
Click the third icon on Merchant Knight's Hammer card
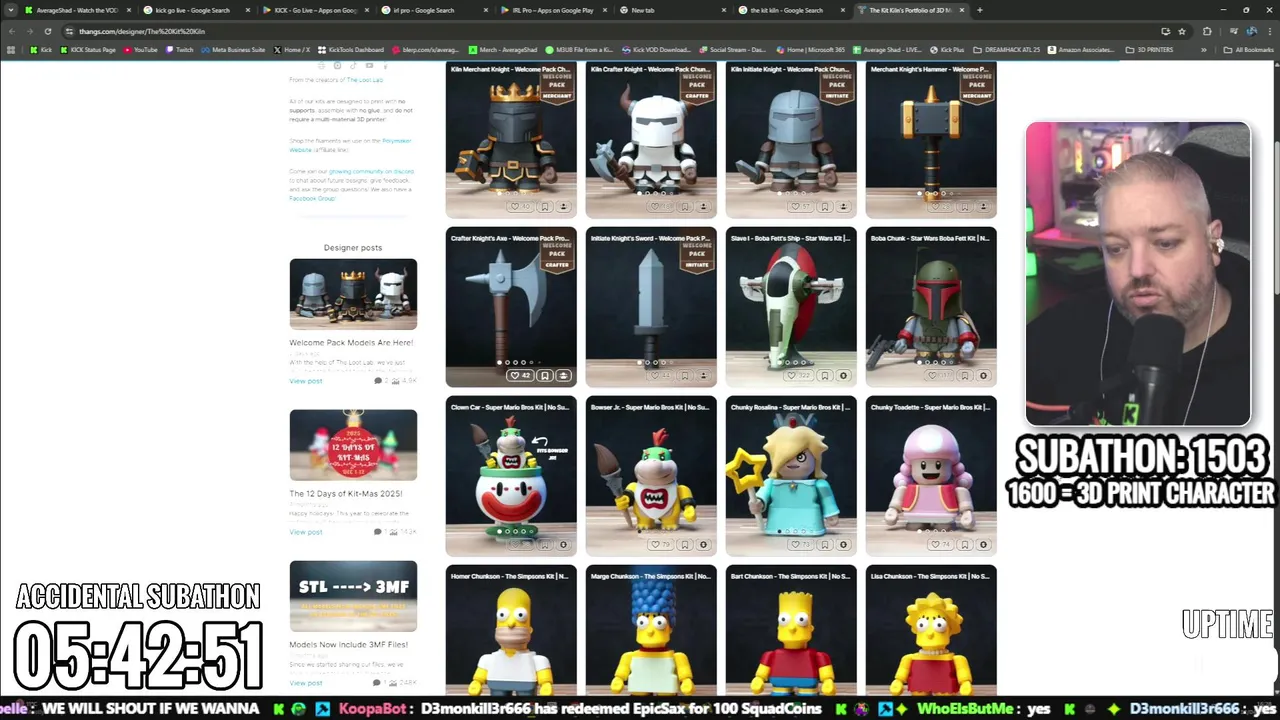pyautogui.click(x=983, y=207)
